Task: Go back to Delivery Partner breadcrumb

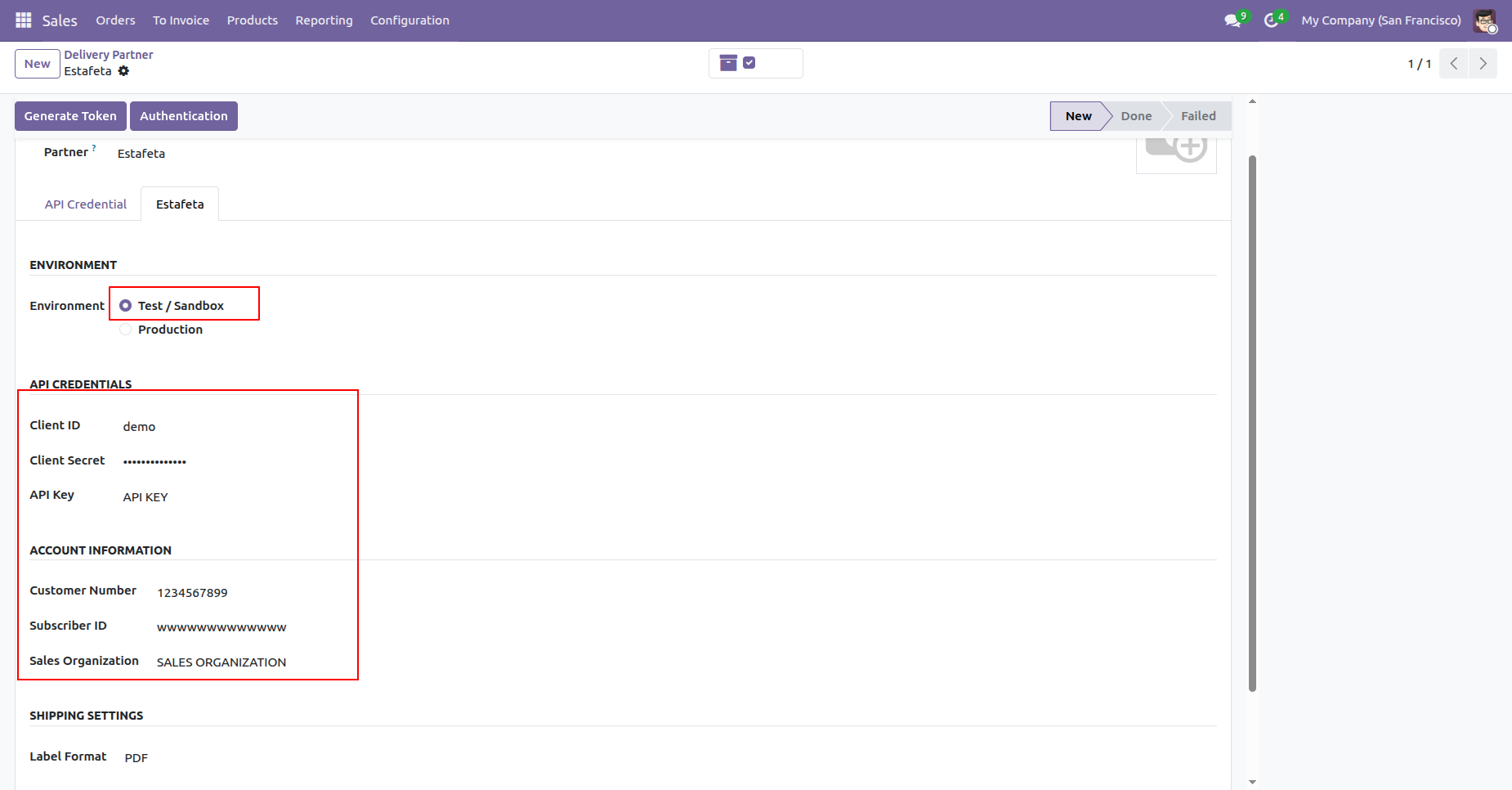Action: click(x=109, y=55)
